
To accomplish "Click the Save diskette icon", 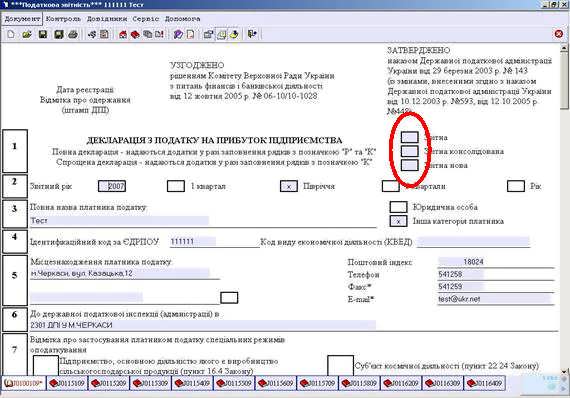I will tap(43, 35).
